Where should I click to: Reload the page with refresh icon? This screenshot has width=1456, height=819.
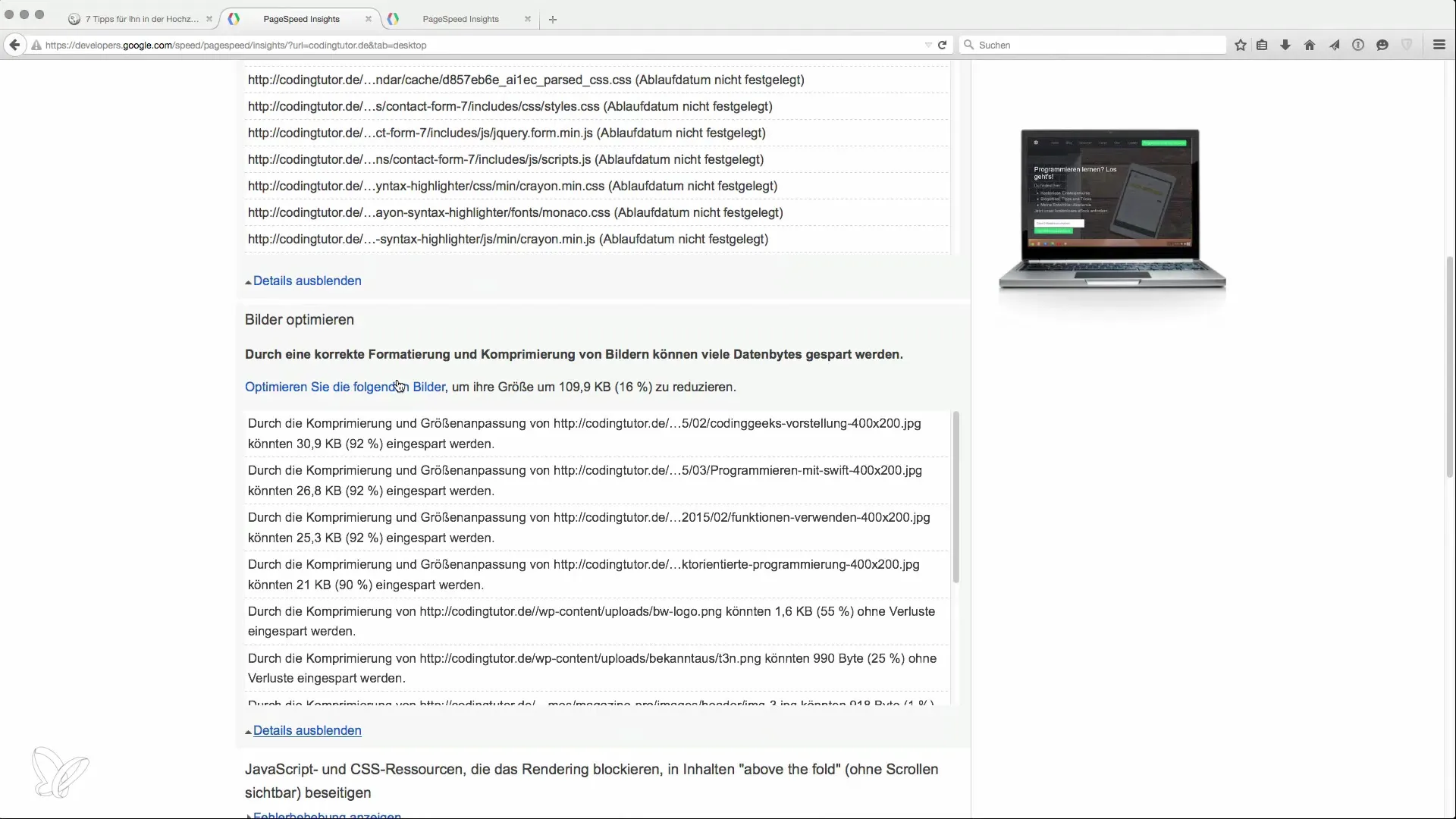click(943, 45)
